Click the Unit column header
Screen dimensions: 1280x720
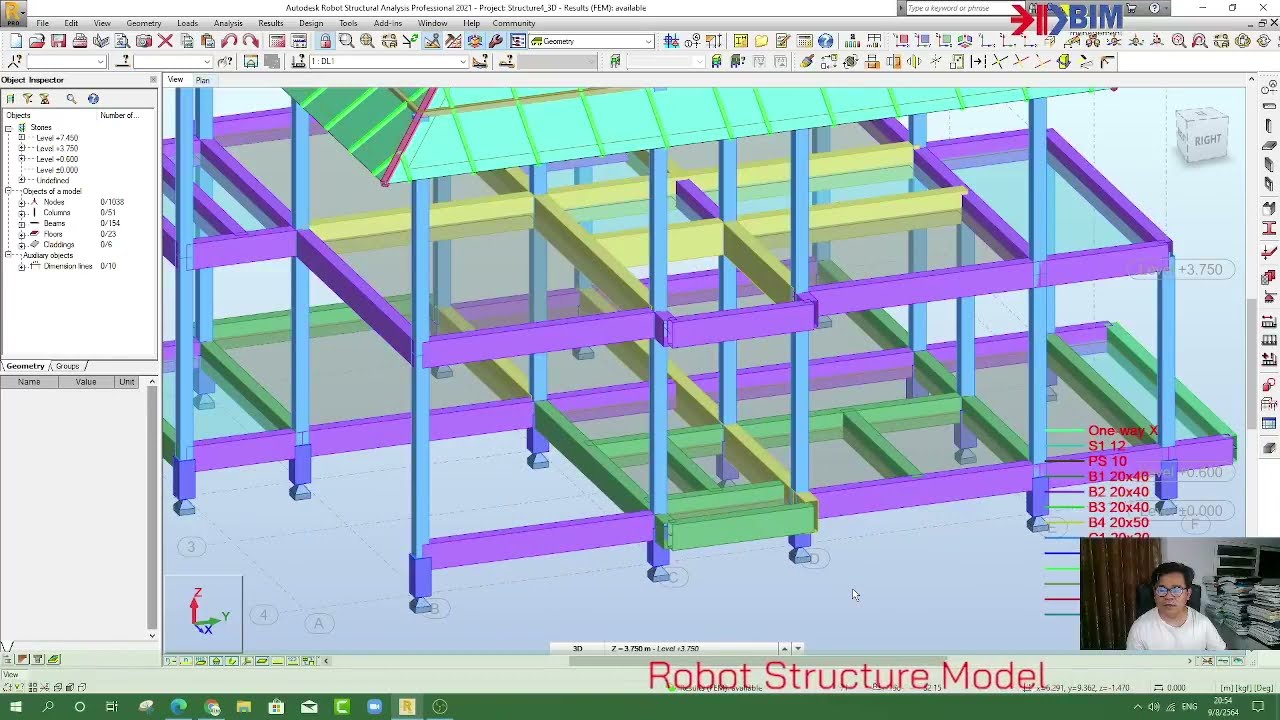pos(127,382)
